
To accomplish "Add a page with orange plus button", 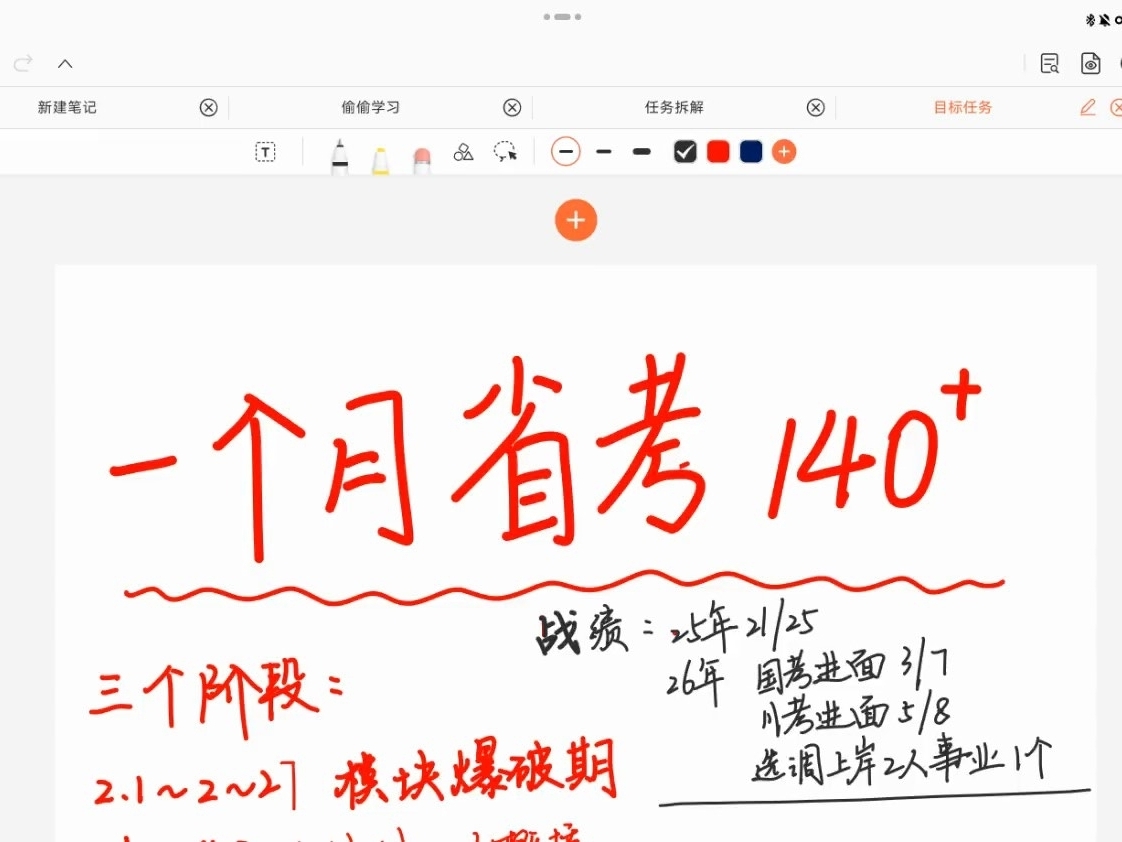I will (x=576, y=220).
